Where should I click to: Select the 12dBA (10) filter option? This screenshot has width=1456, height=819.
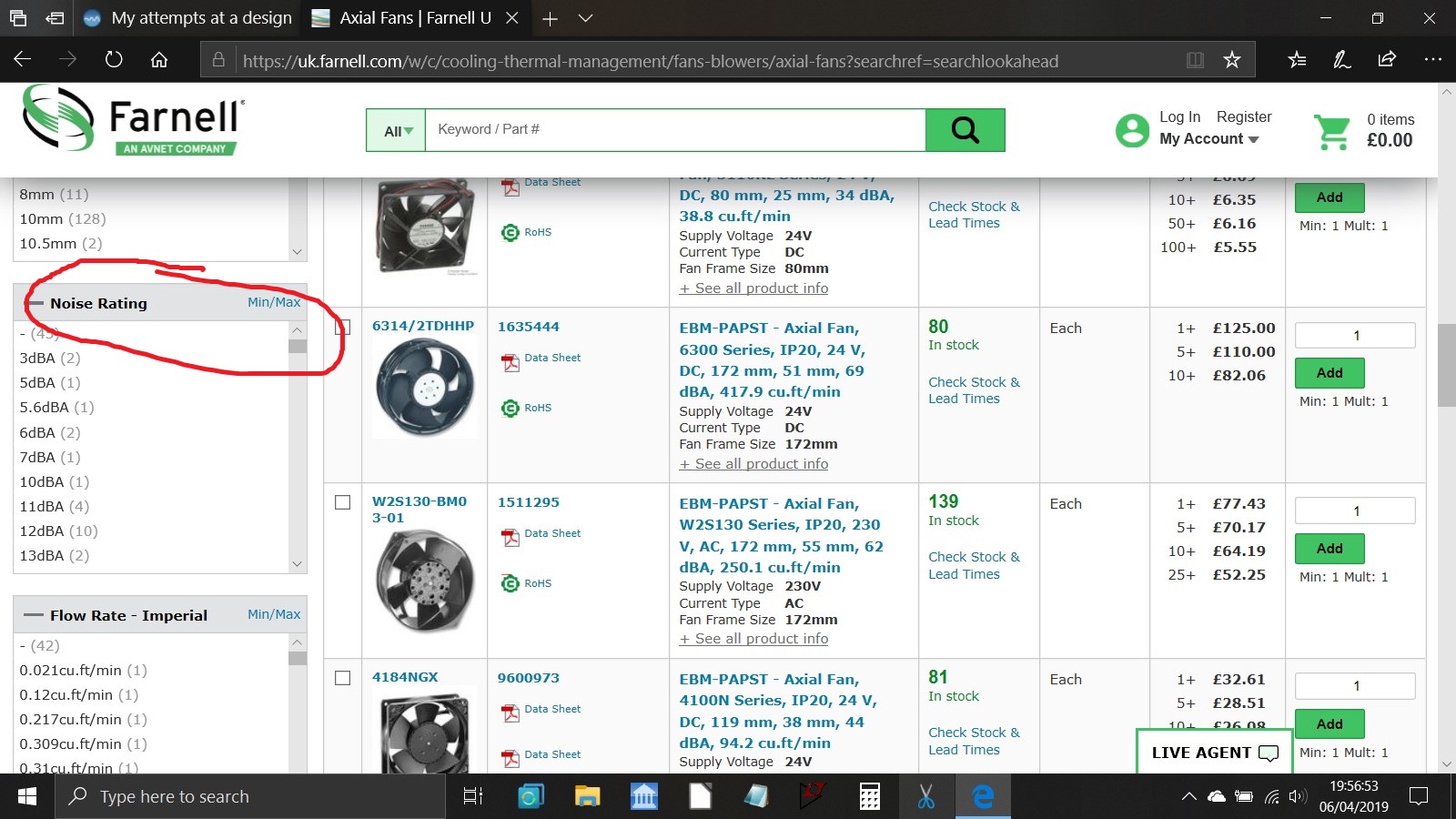click(58, 531)
